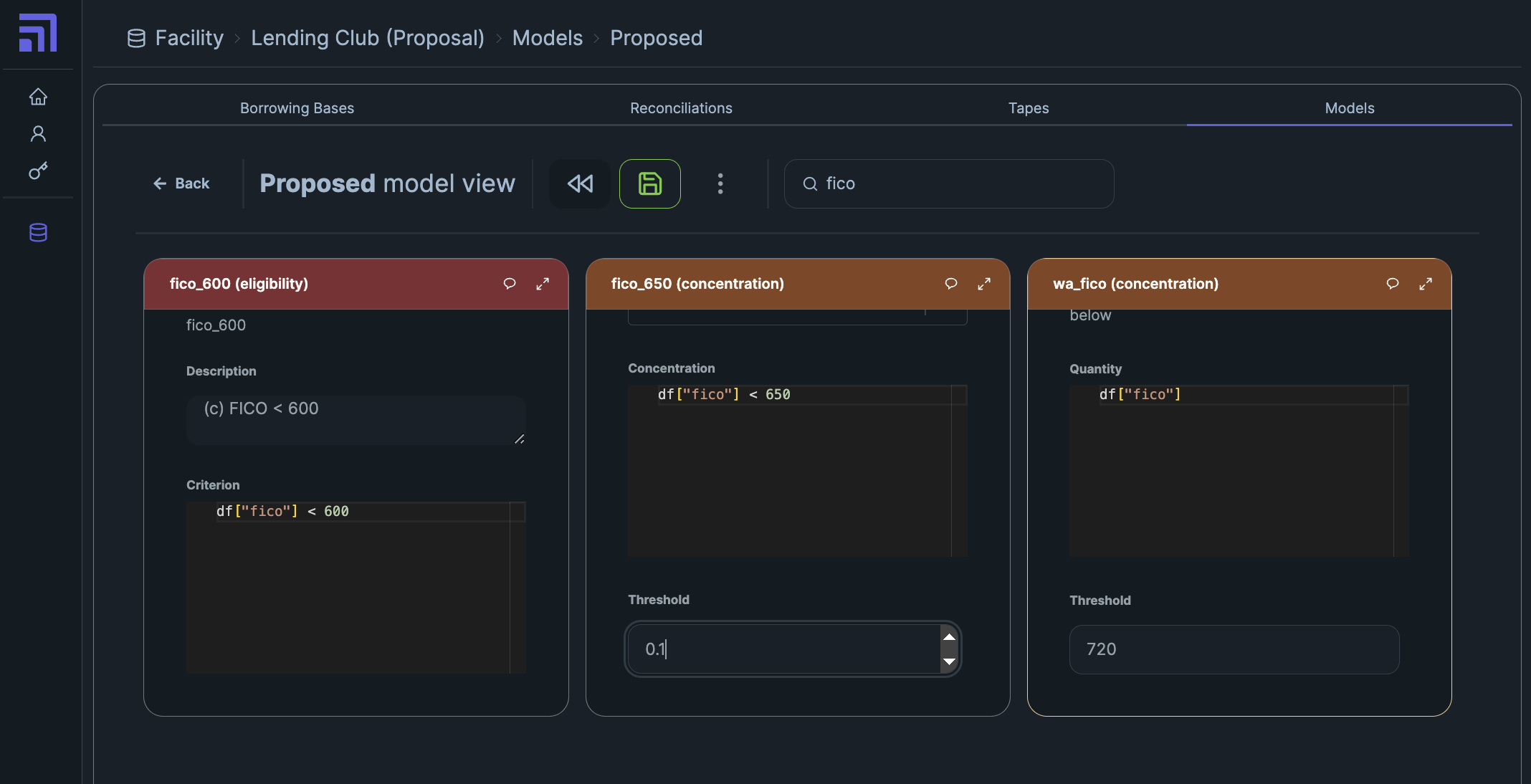This screenshot has width=1531, height=784.
Task: Click the Back button
Action: click(181, 184)
